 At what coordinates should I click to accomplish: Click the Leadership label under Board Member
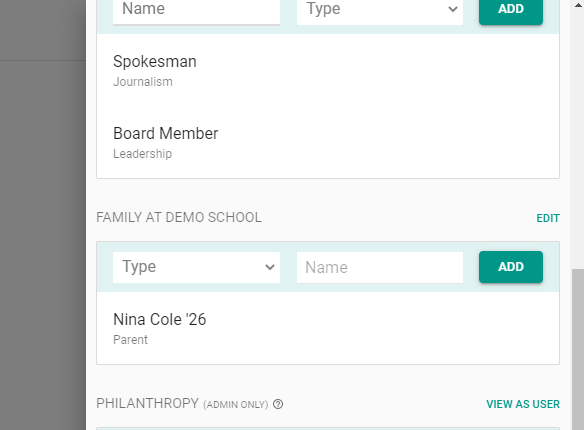tap(142, 154)
